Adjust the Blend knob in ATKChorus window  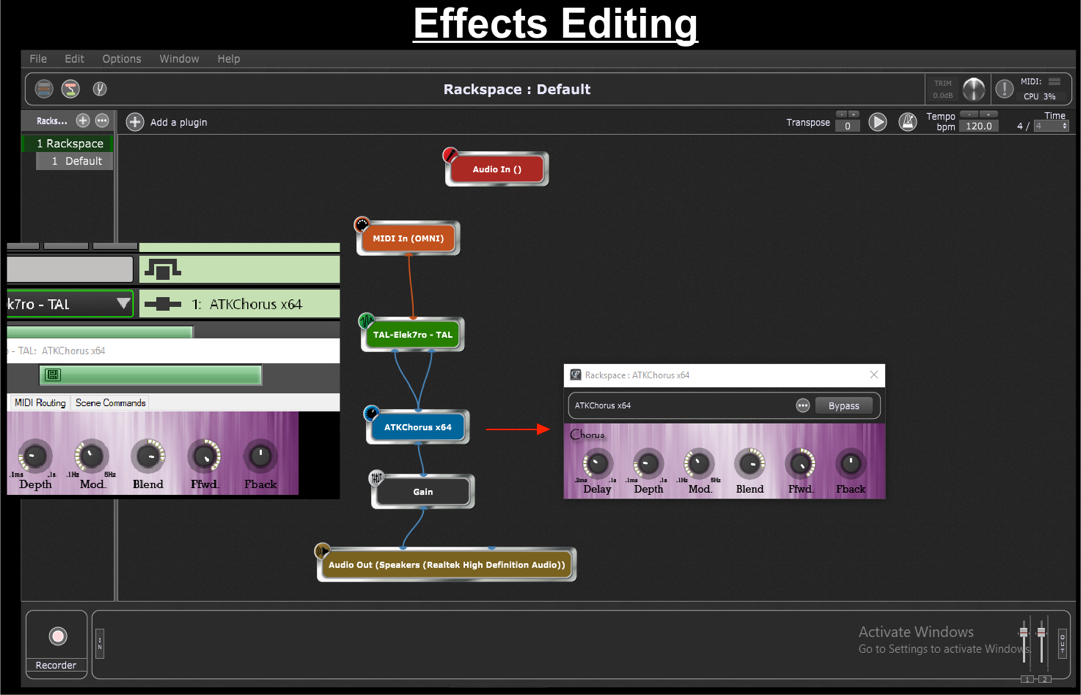749,464
